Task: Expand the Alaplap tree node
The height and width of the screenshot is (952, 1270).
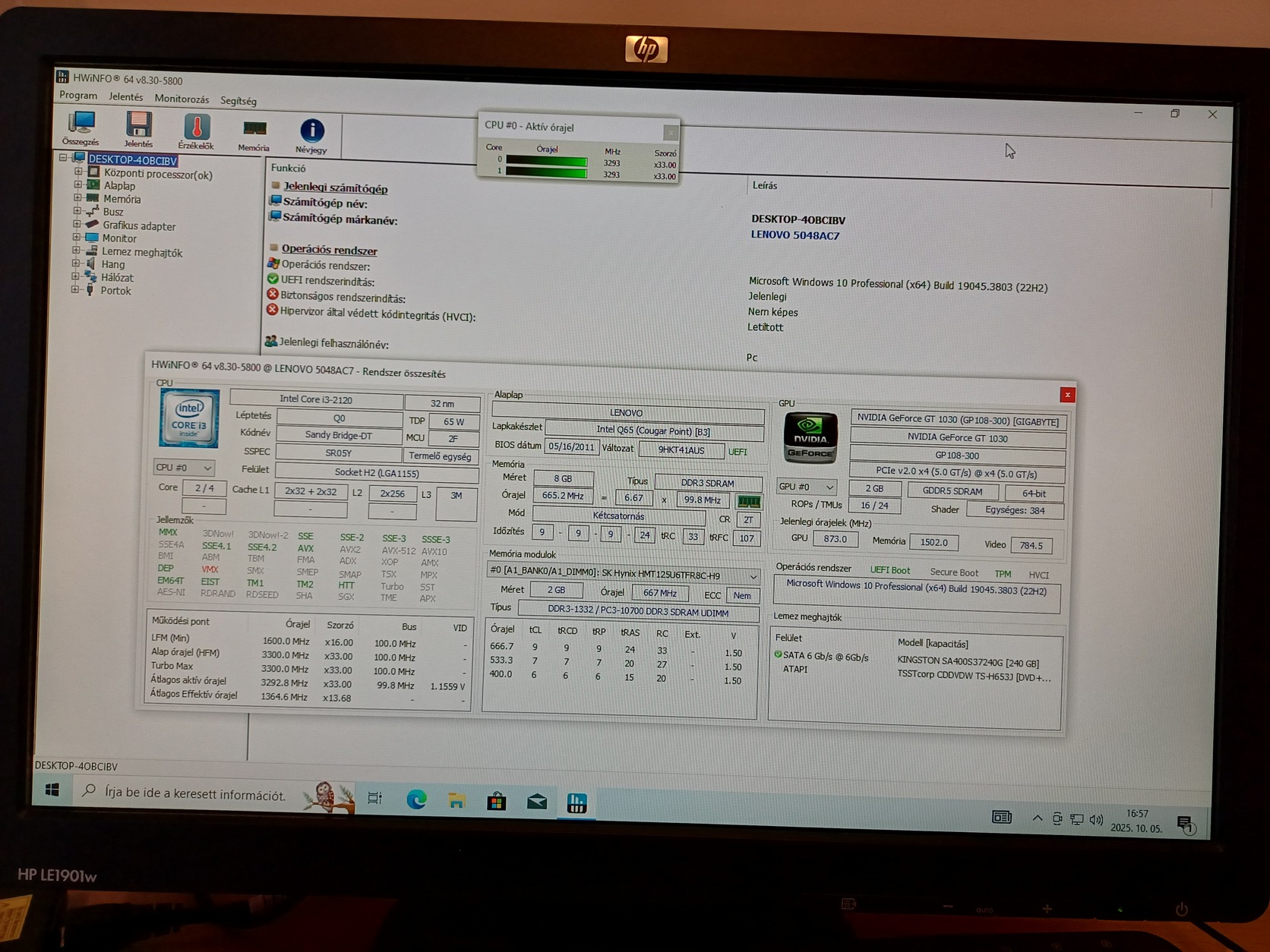Action: pyautogui.click(x=77, y=184)
